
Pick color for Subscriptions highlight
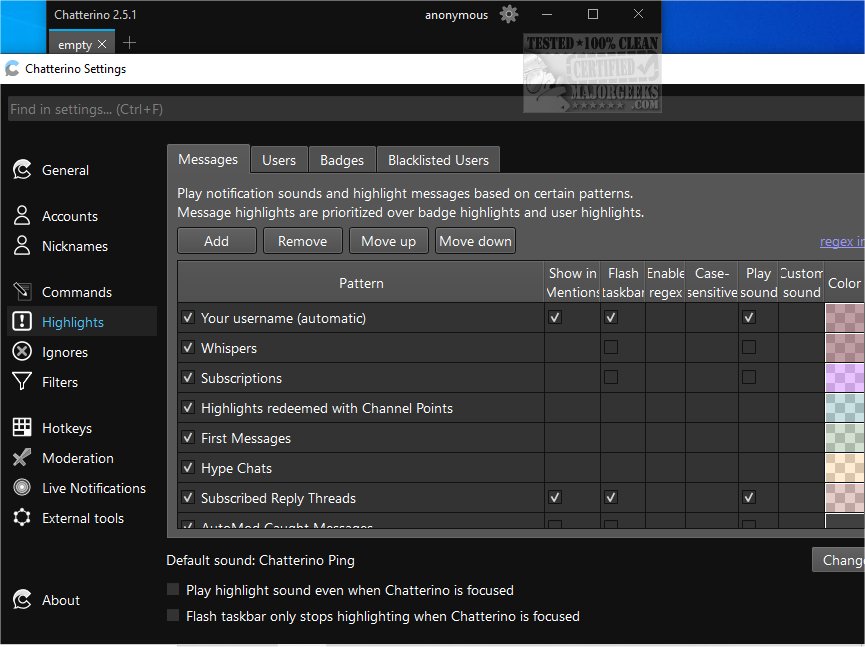click(x=845, y=377)
